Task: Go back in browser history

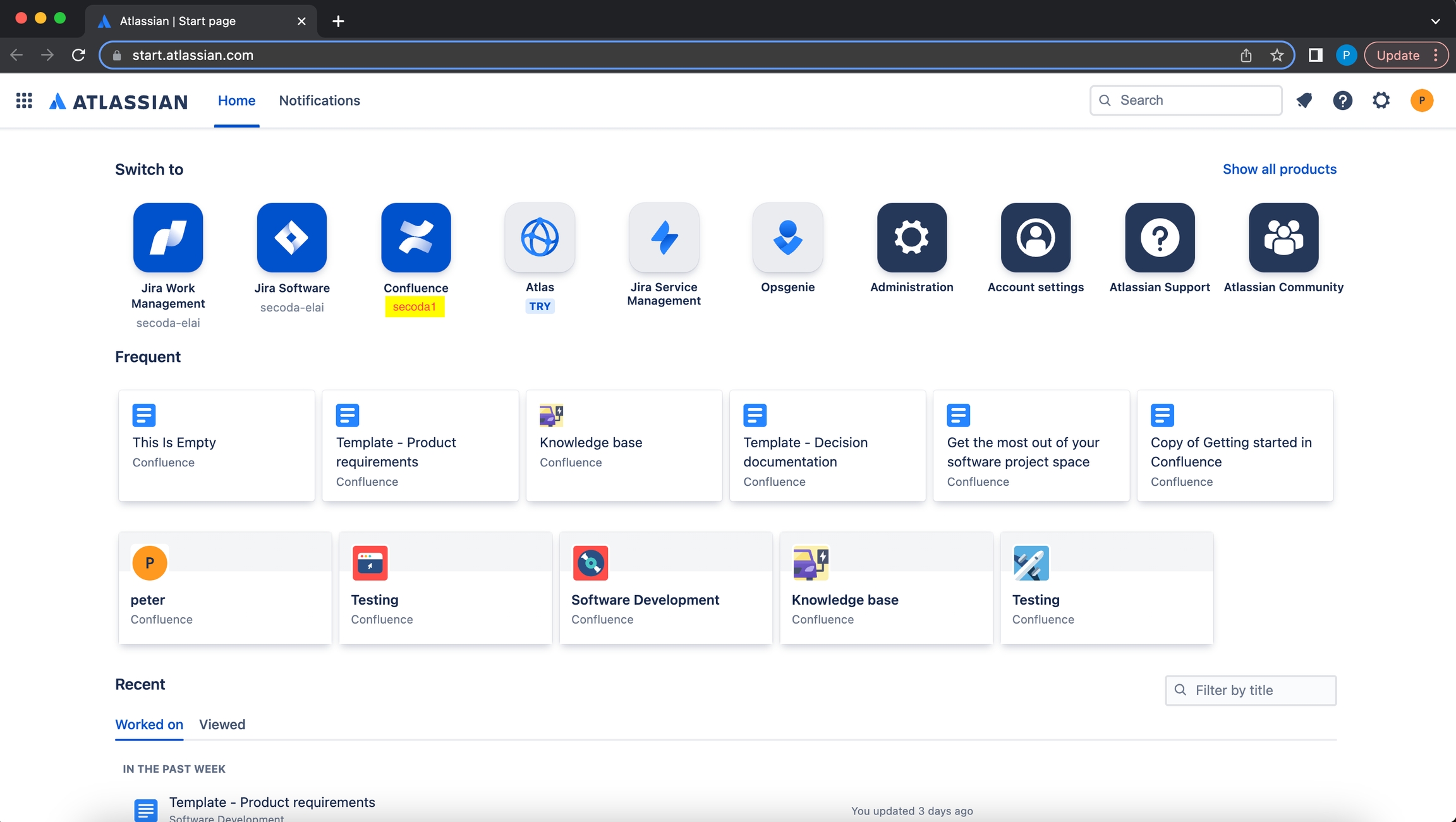Action: [17, 55]
